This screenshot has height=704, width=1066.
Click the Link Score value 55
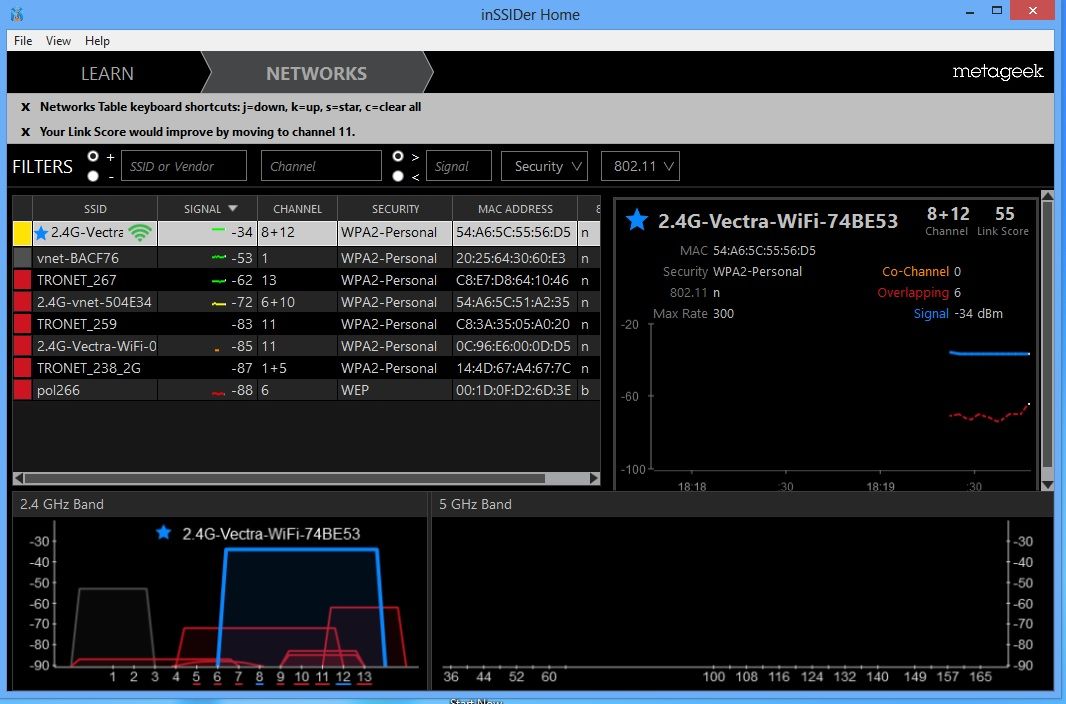(1004, 214)
